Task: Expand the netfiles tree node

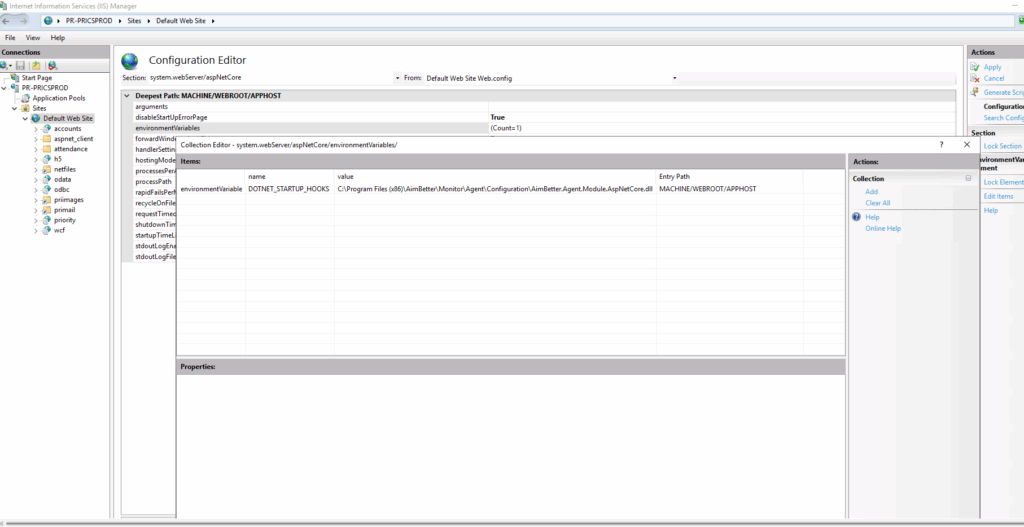Action: point(36,169)
